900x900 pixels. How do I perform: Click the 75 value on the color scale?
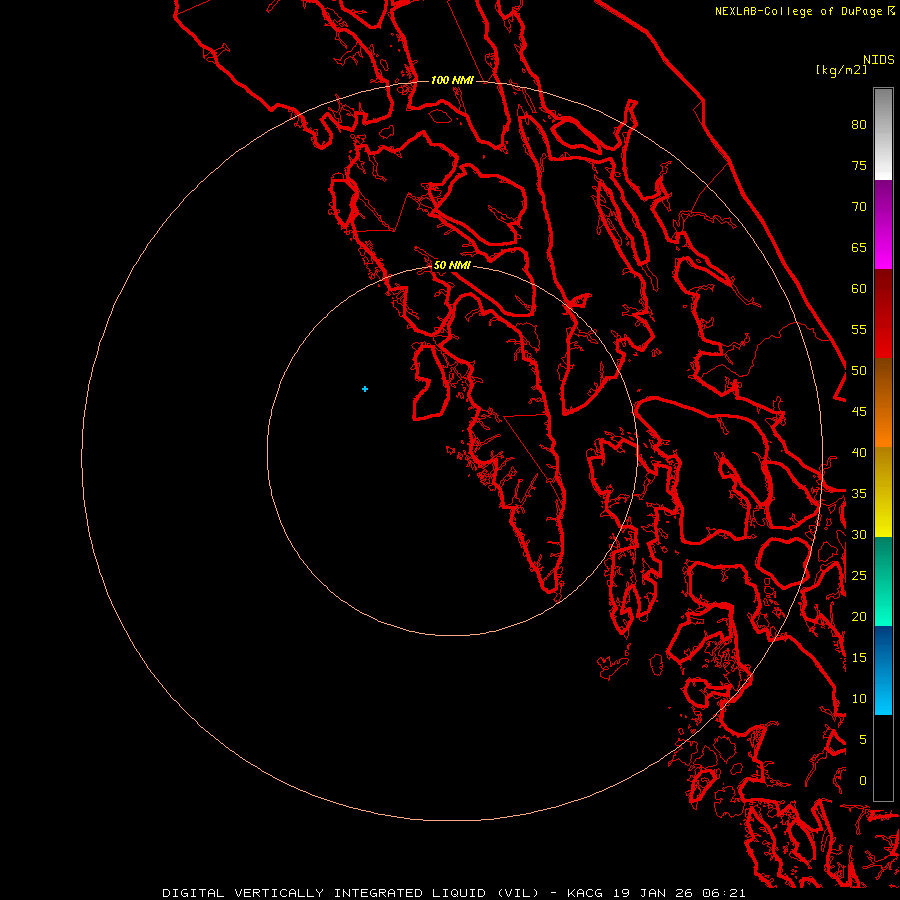[859, 165]
